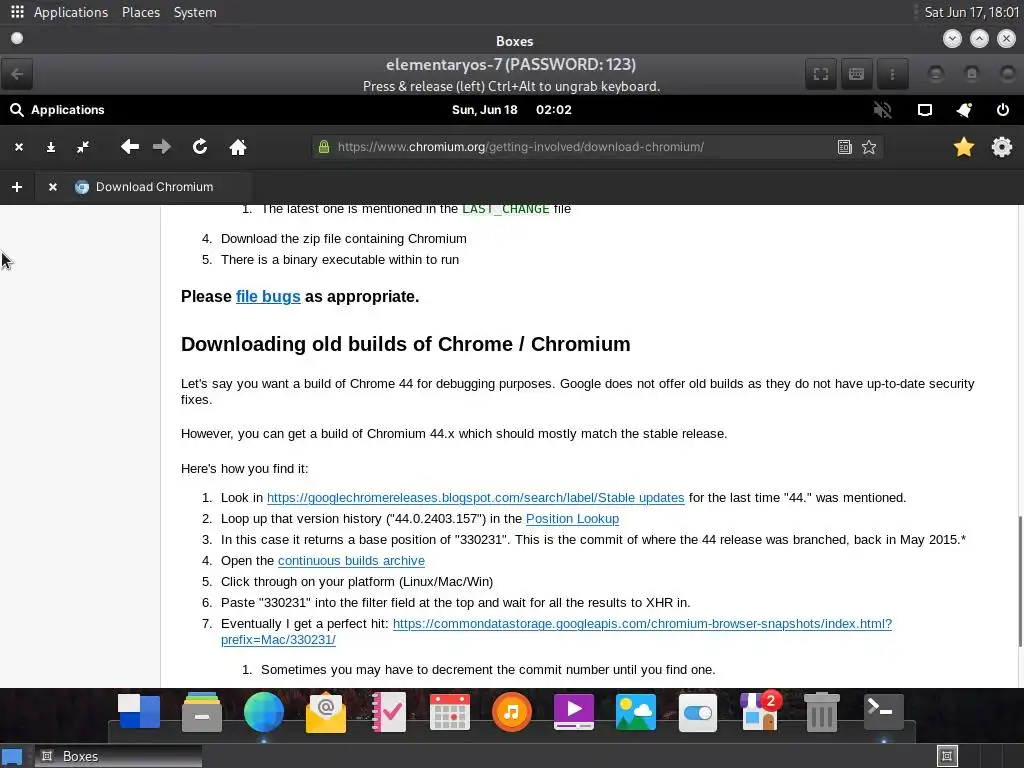This screenshot has height=768, width=1024.
Task: Launch Tasks from the dock
Action: (389, 711)
